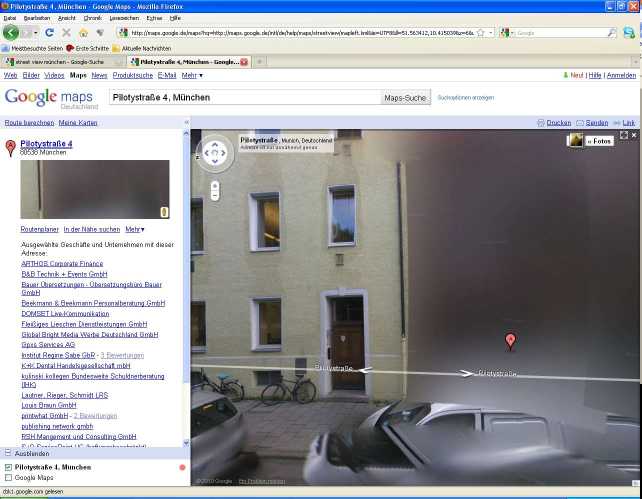Viewport: 642px width, 499px height.
Task: Open the ARTHOS Corporate Finance listing
Action: (62, 264)
